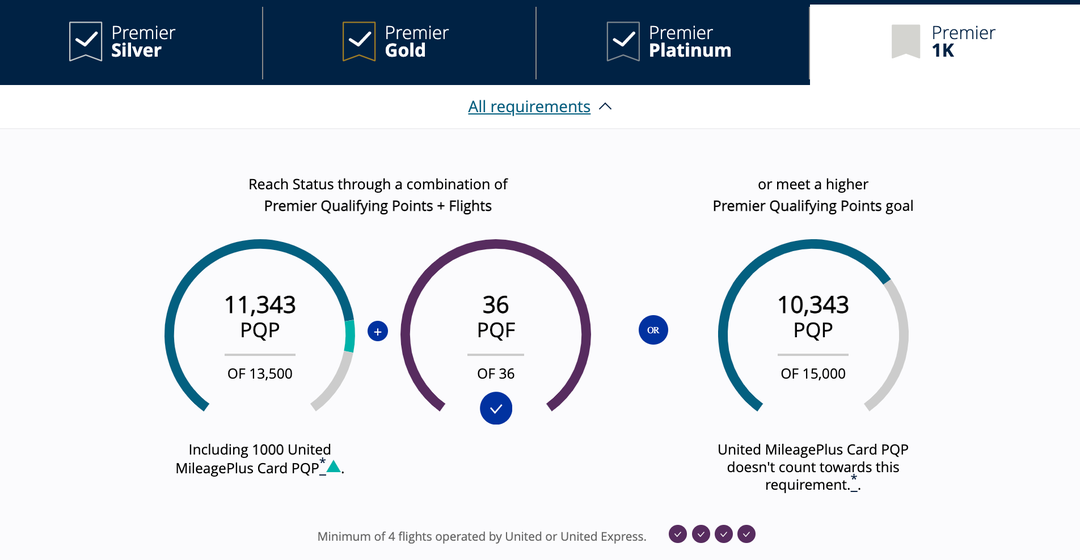Open the Premier Platinum tab
The image size is (1080, 560).
pos(689,42)
